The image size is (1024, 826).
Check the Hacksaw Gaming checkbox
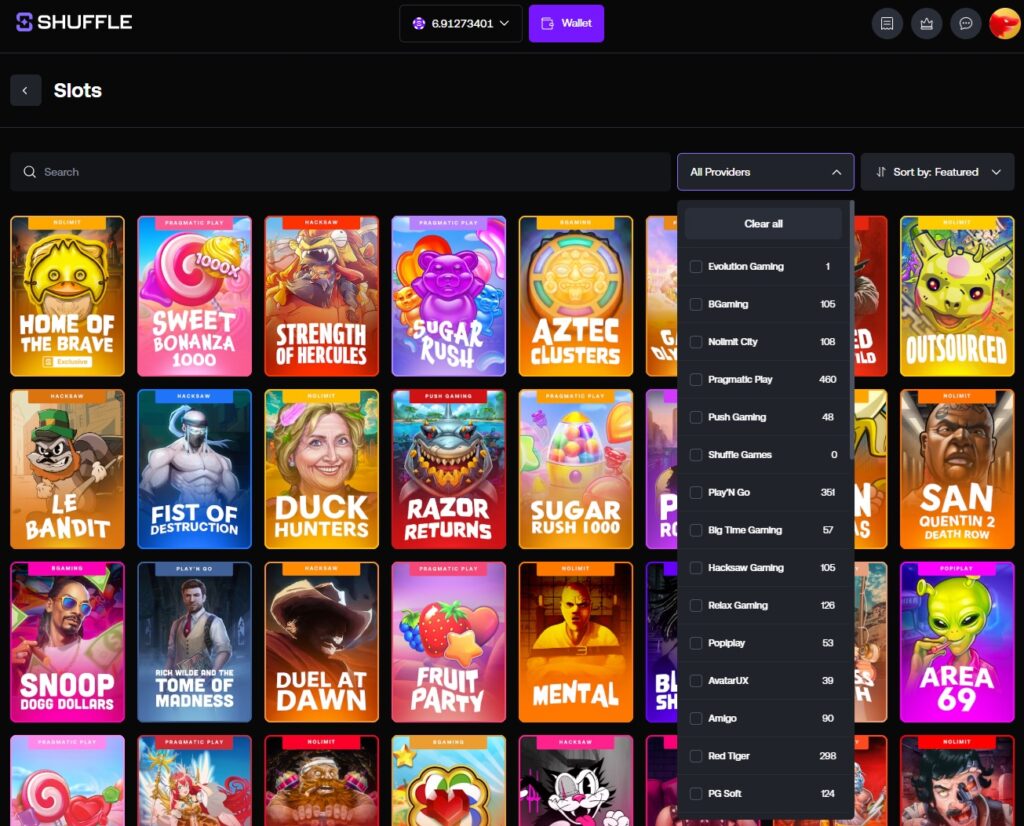[x=696, y=567]
